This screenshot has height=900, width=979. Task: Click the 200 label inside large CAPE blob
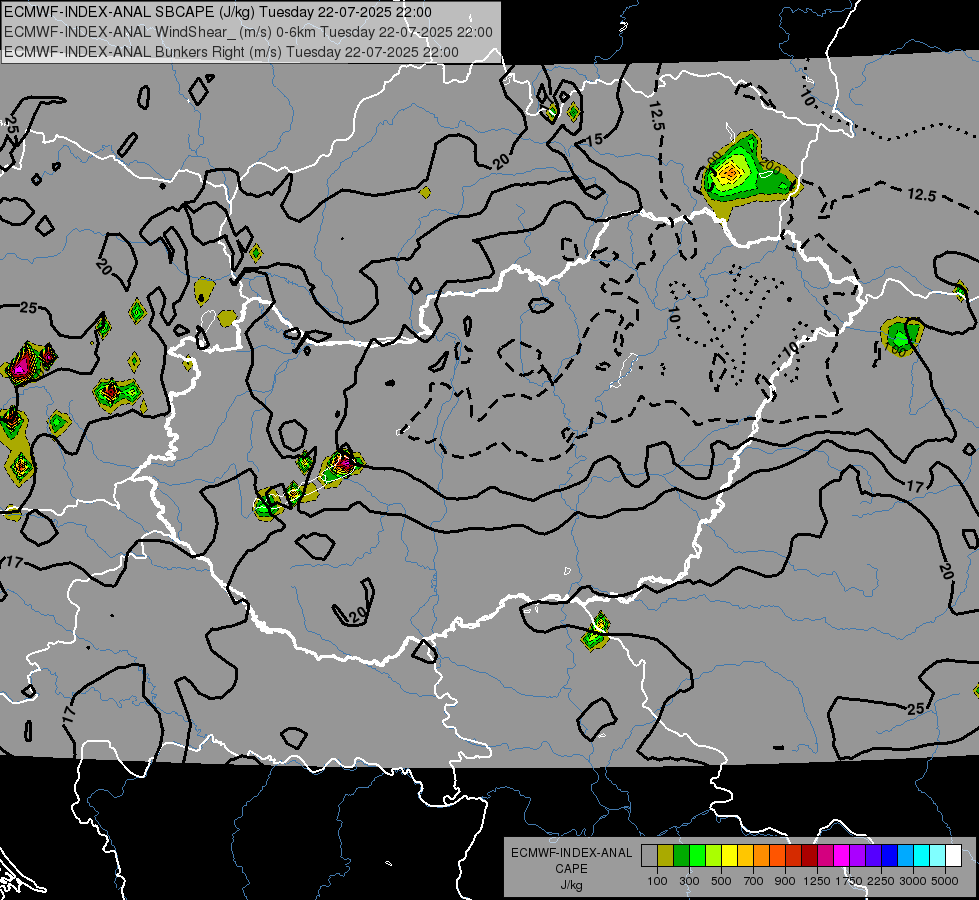(x=771, y=166)
